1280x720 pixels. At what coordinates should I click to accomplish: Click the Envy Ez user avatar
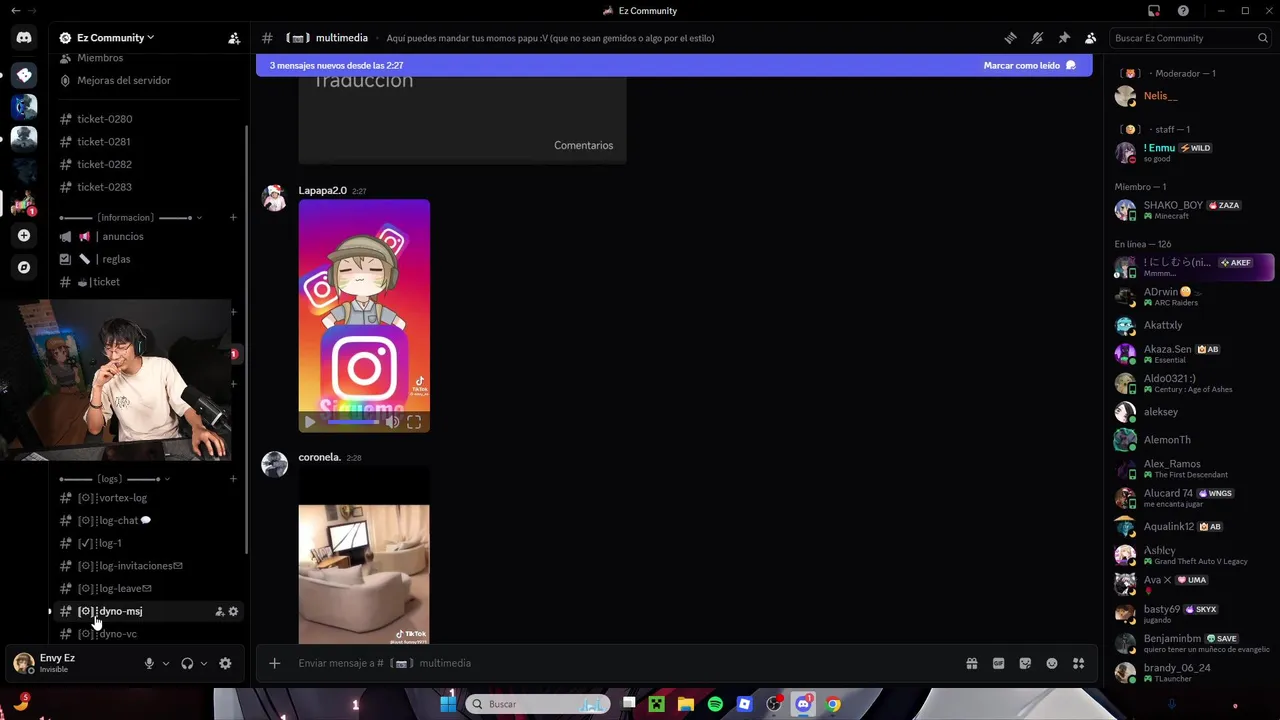23,662
